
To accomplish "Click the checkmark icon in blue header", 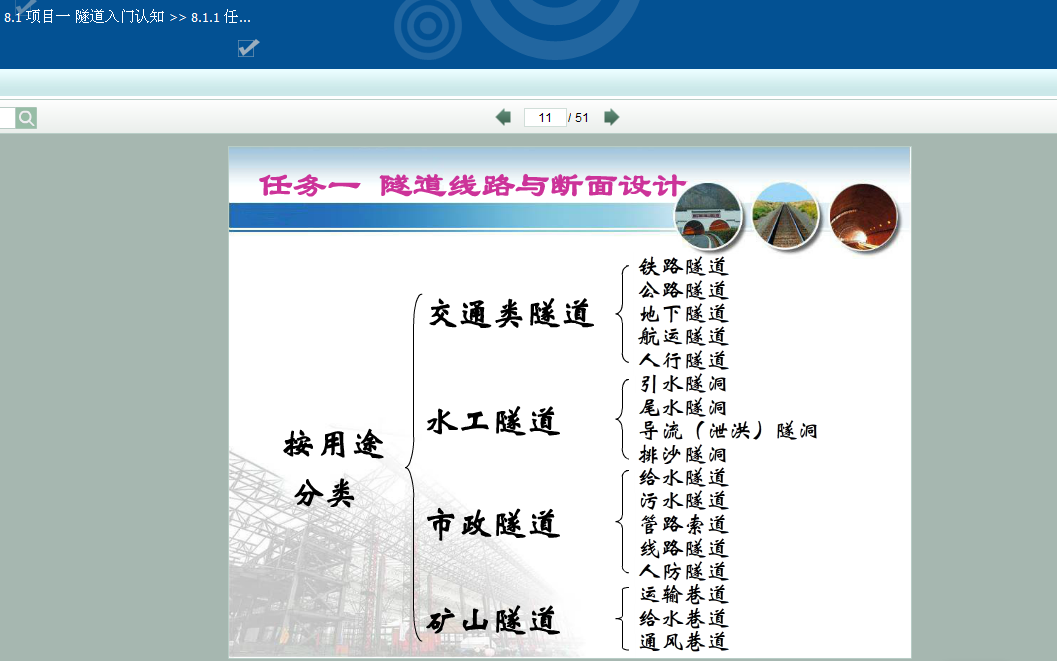I will pos(248,48).
